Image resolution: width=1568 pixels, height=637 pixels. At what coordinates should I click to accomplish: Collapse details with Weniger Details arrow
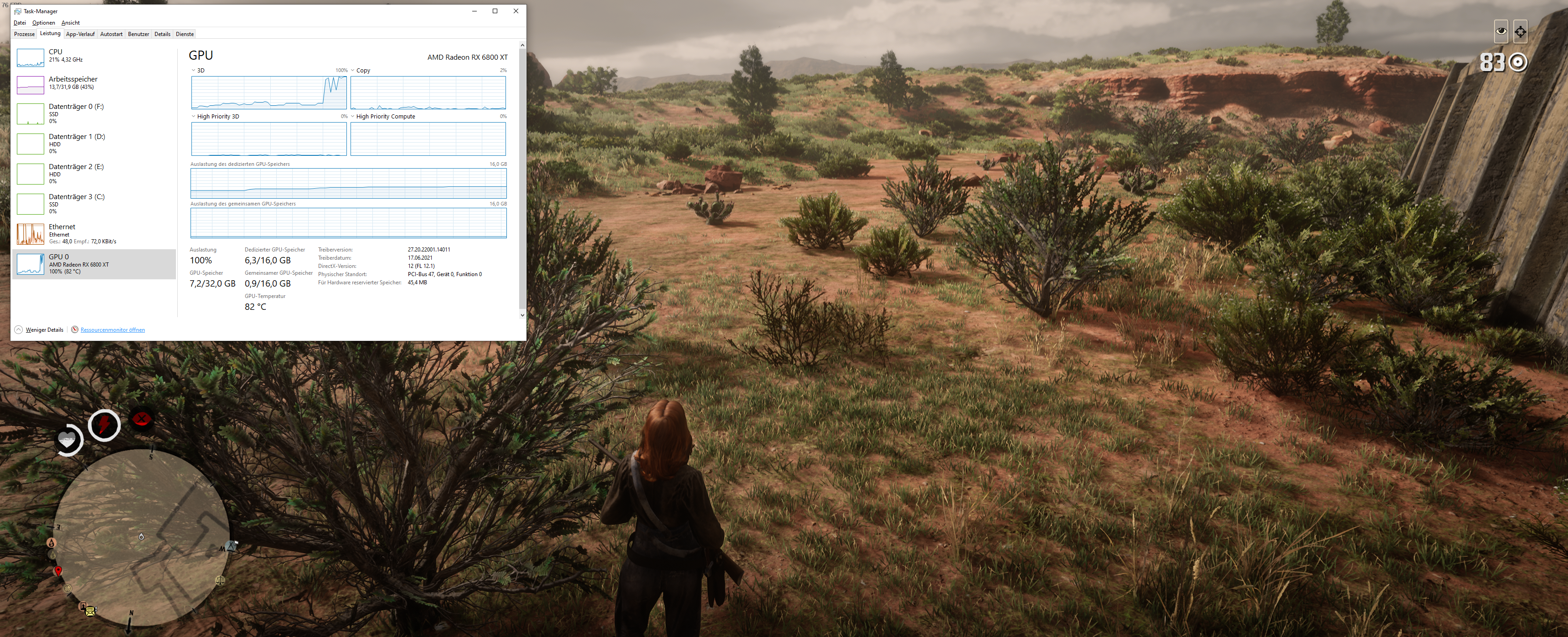pos(18,330)
